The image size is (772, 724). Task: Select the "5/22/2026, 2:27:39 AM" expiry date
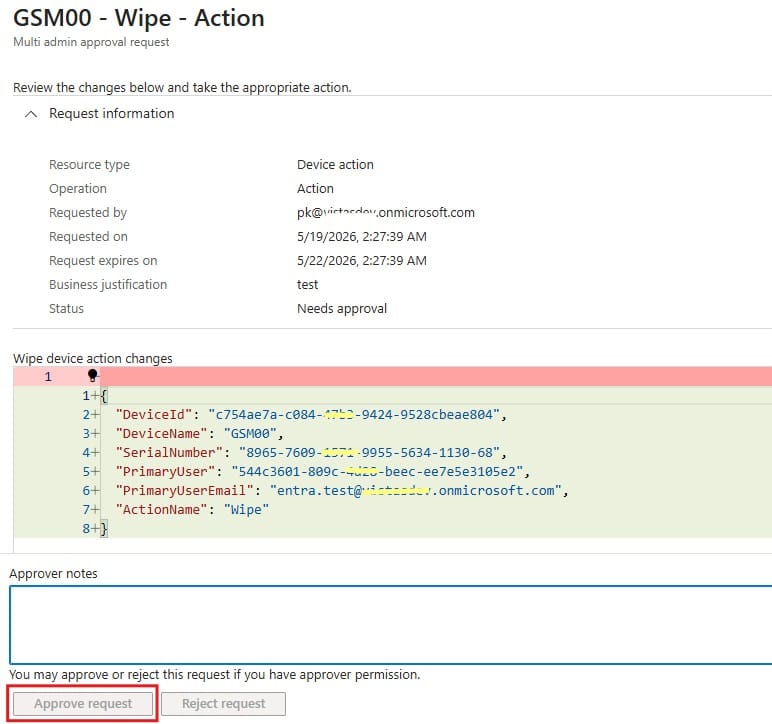click(362, 261)
